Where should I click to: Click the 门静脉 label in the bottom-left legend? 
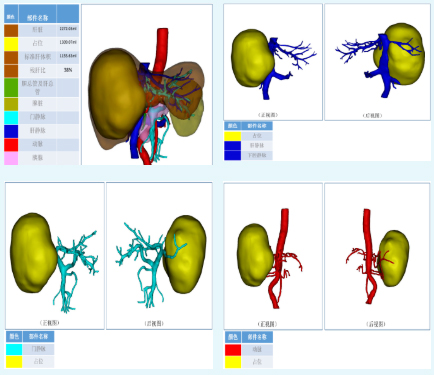pyautogui.click(x=38, y=349)
